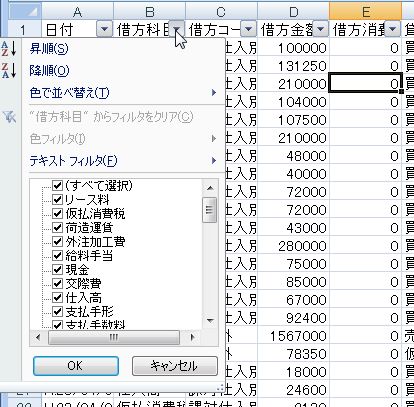Click cell containing 48000
414x407 pixels.
[293, 156]
